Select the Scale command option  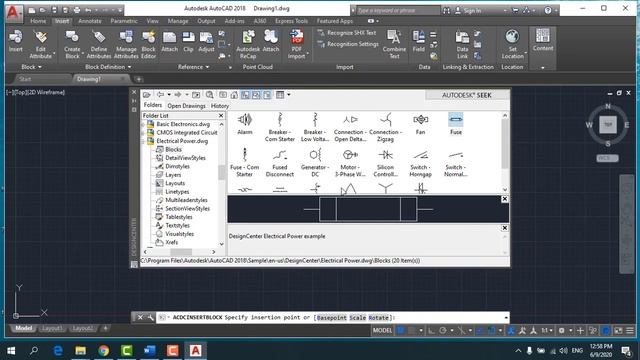point(358,317)
